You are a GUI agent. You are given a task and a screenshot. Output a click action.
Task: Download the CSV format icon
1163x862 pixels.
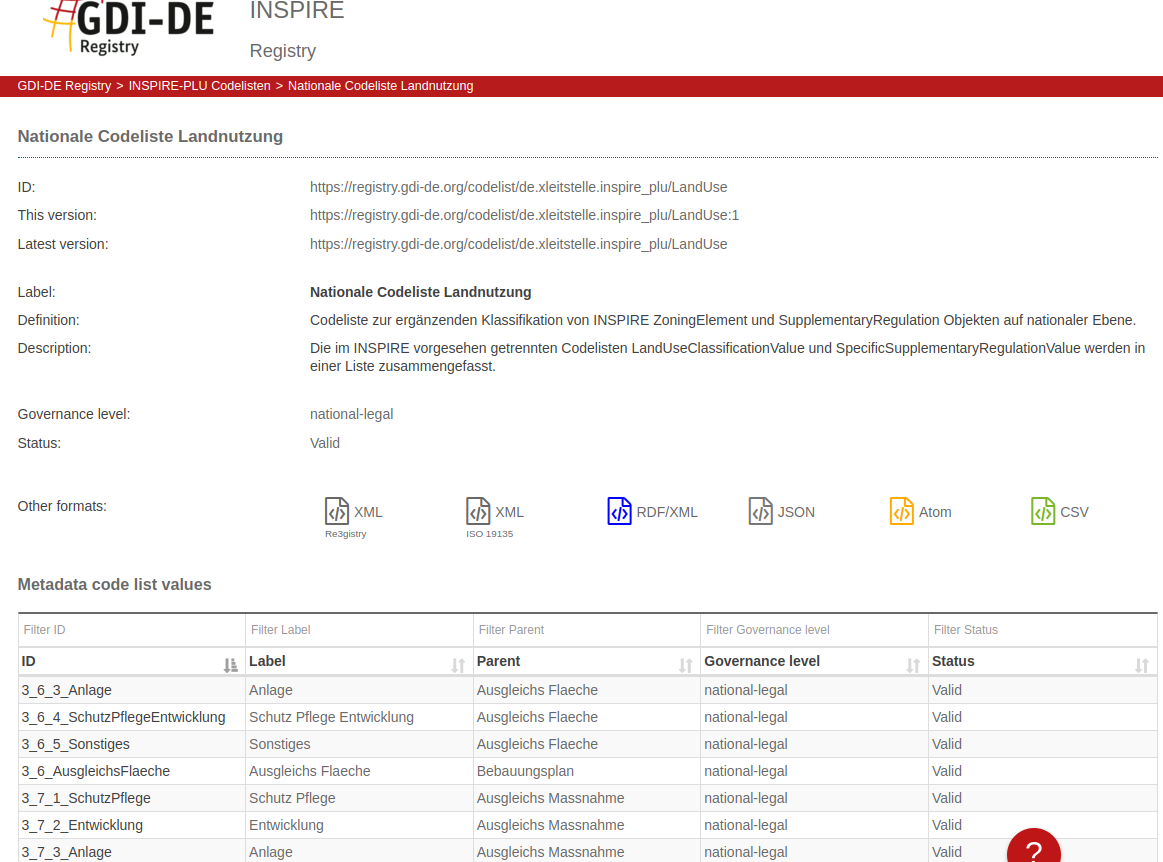click(x=1043, y=511)
